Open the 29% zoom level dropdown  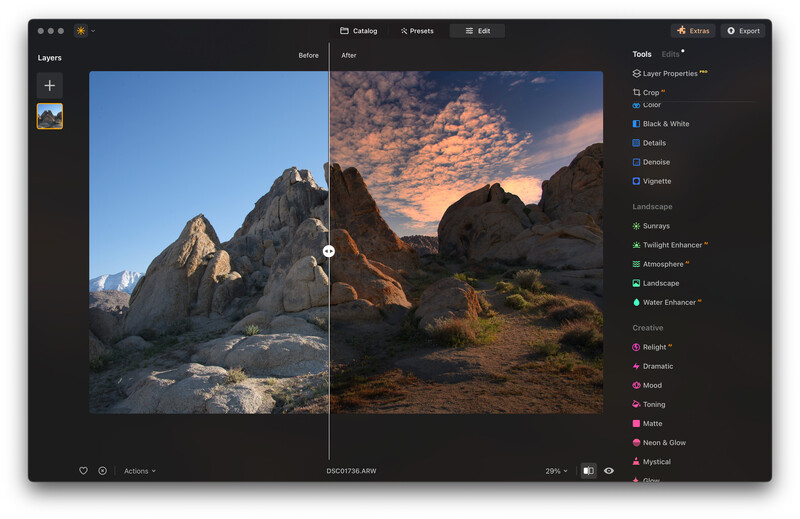click(x=556, y=471)
